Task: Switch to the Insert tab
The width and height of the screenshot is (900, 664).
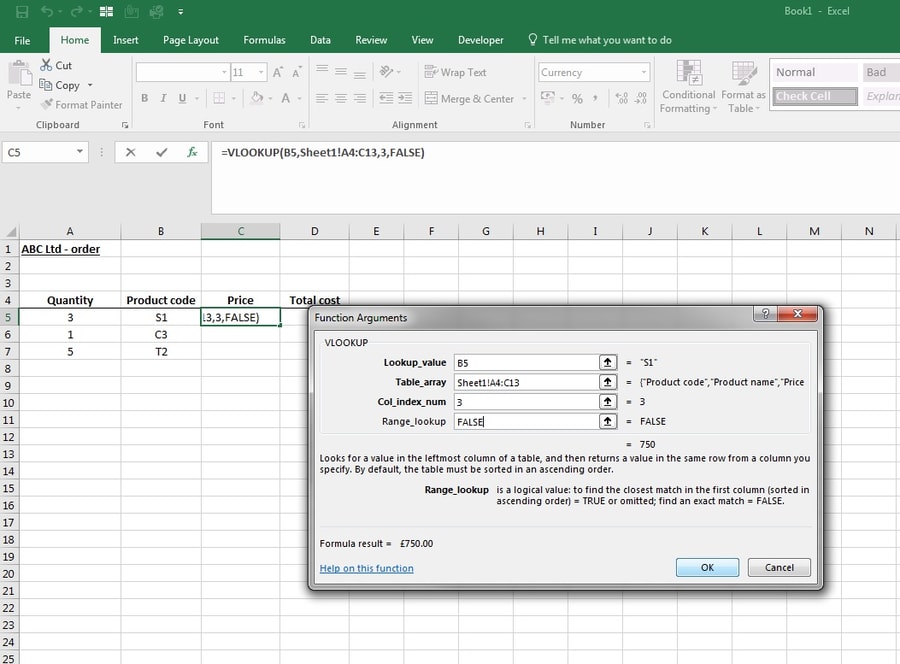Action: click(x=126, y=40)
